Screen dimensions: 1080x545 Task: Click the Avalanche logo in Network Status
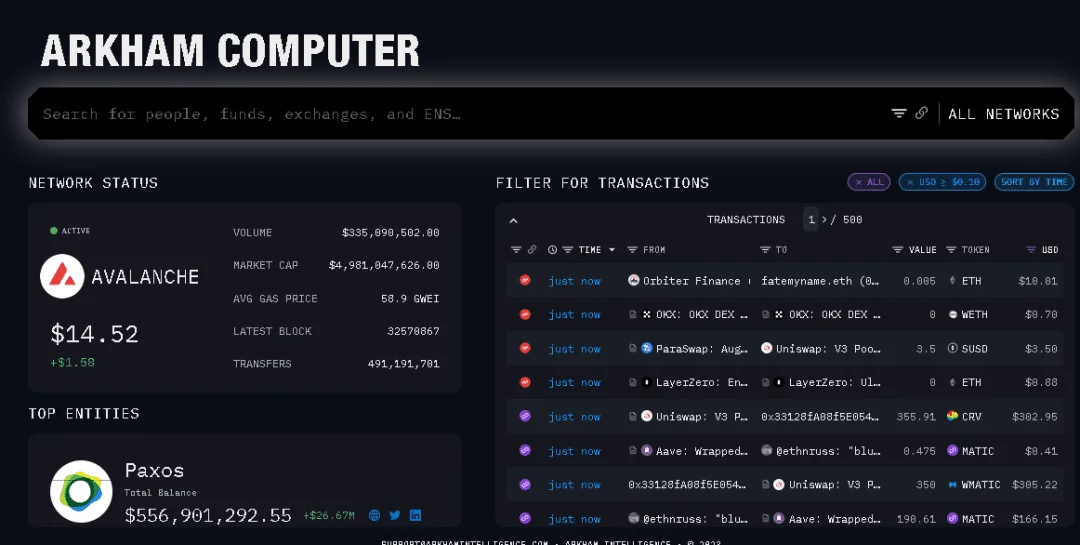pos(62,276)
